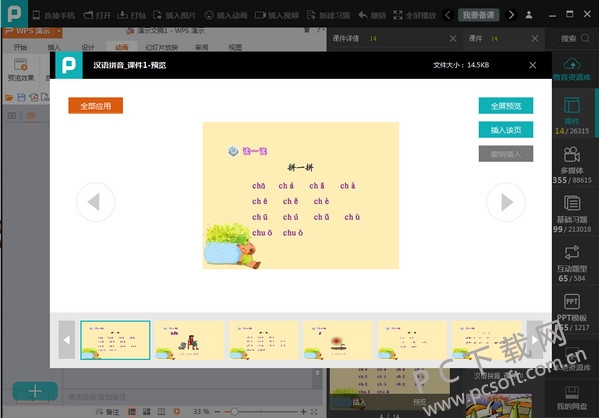Screen dimensions: 599x418
Task: Open 我的网盘 in sidebar
Action: click(572, 397)
